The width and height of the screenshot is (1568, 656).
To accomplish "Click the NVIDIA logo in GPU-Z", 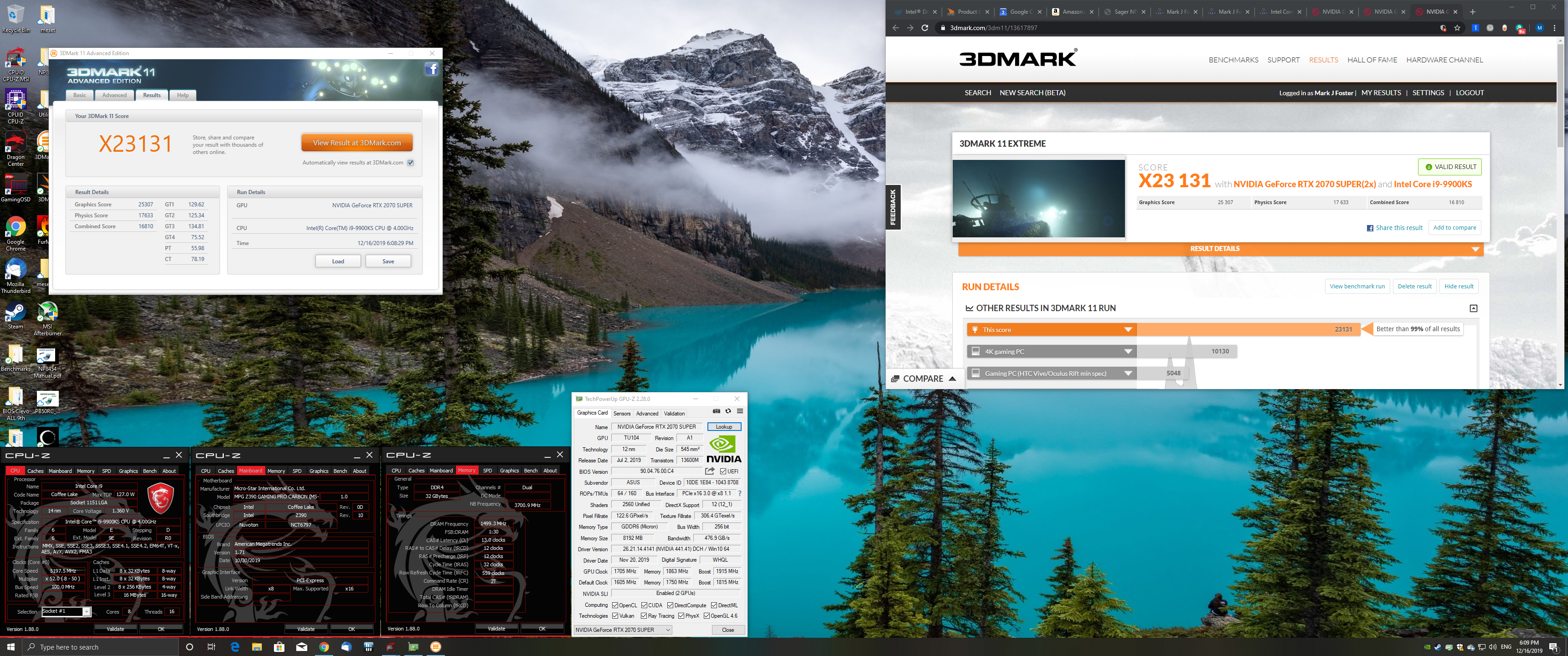I will tap(724, 450).
